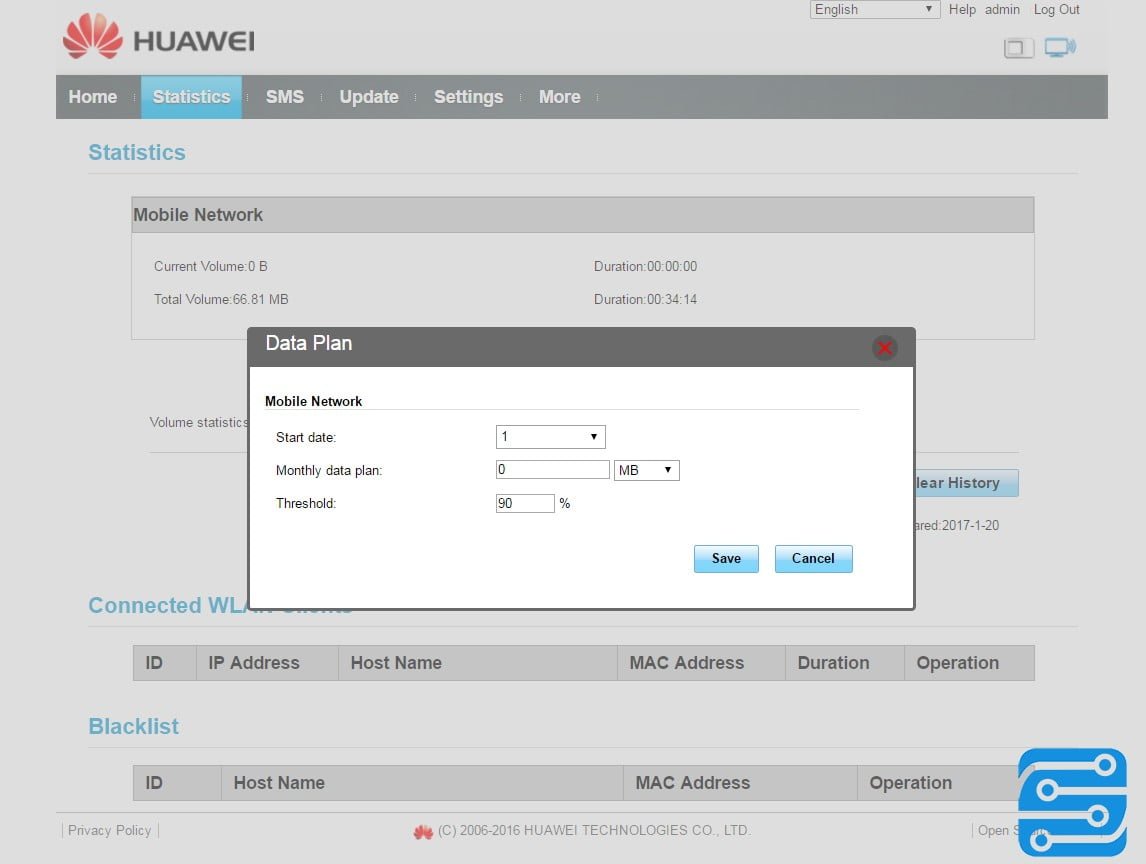This screenshot has width=1146, height=864.
Task: Focus the Monthly data plan input field
Action: (x=552, y=470)
